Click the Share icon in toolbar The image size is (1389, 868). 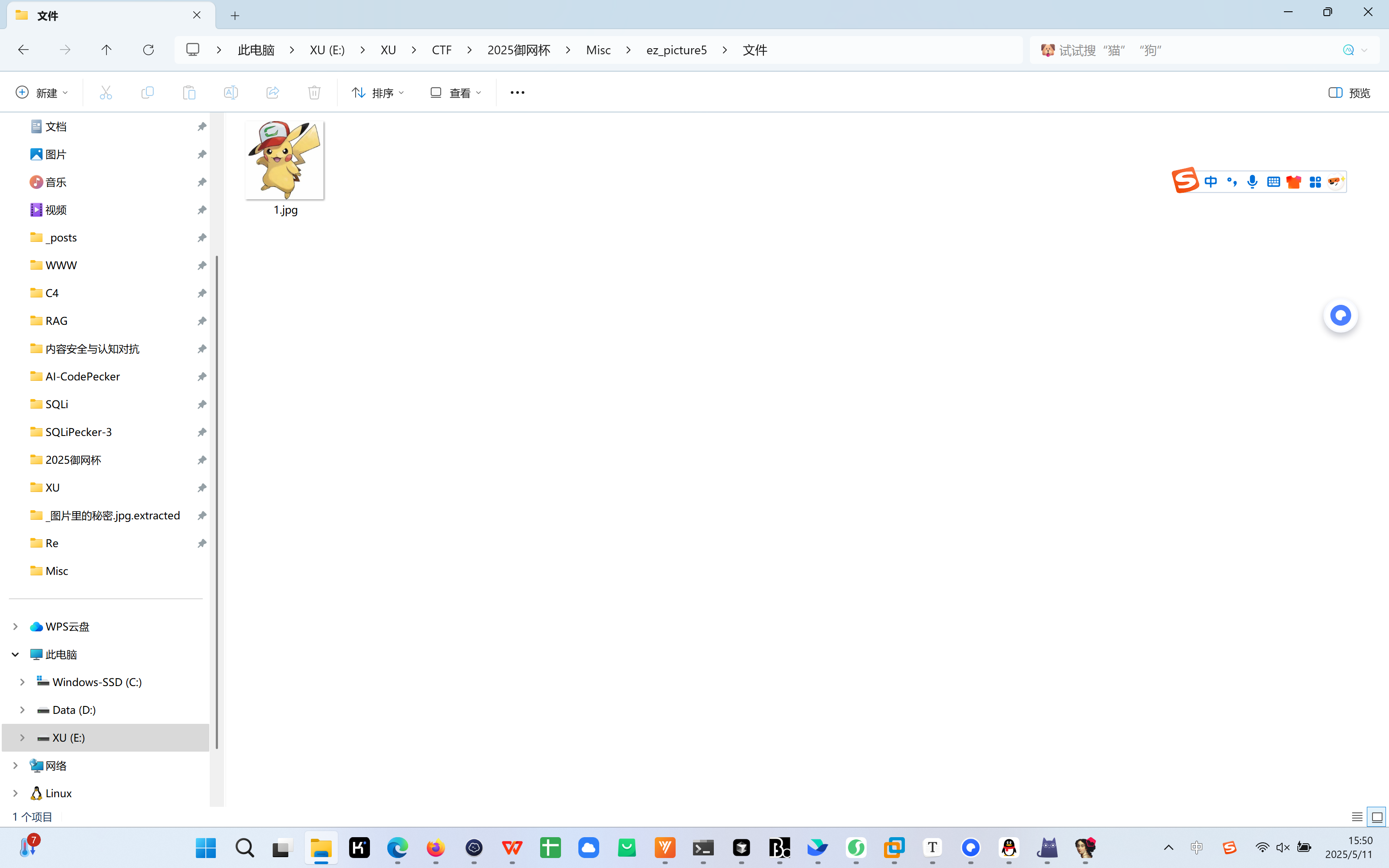(273, 92)
